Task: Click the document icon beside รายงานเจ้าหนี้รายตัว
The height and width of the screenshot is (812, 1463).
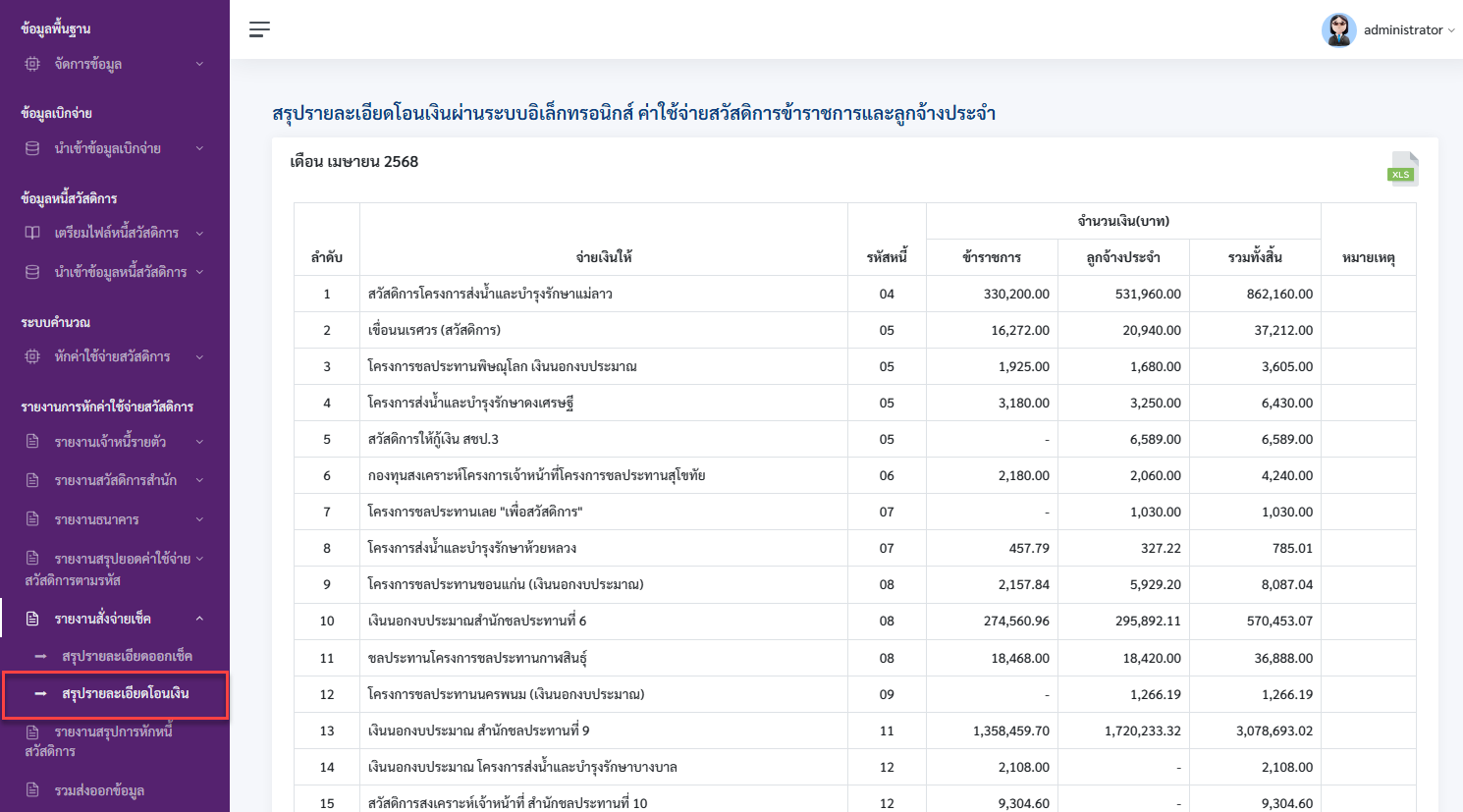Action: [32, 442]
